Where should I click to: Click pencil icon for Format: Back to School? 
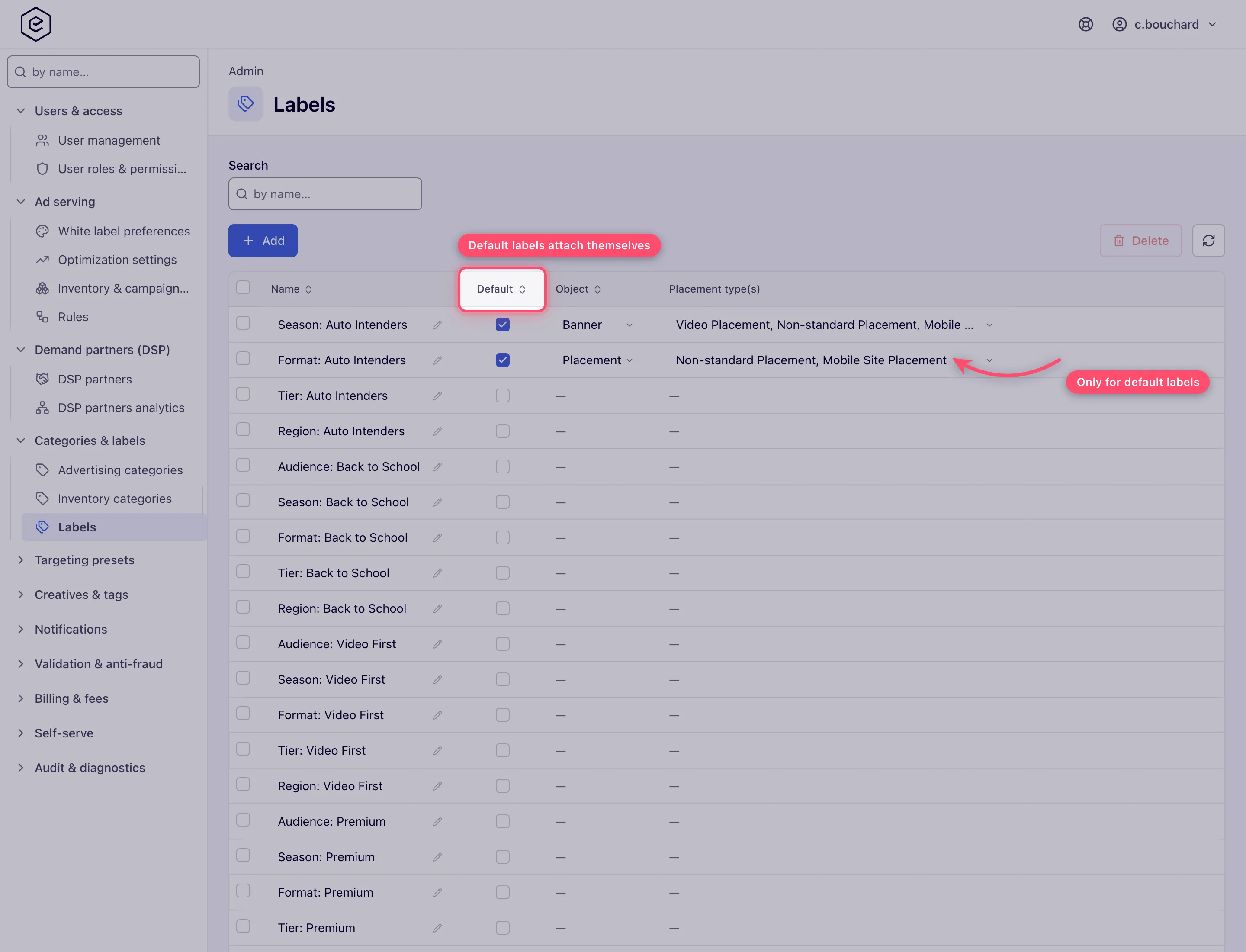click(437, 538)
